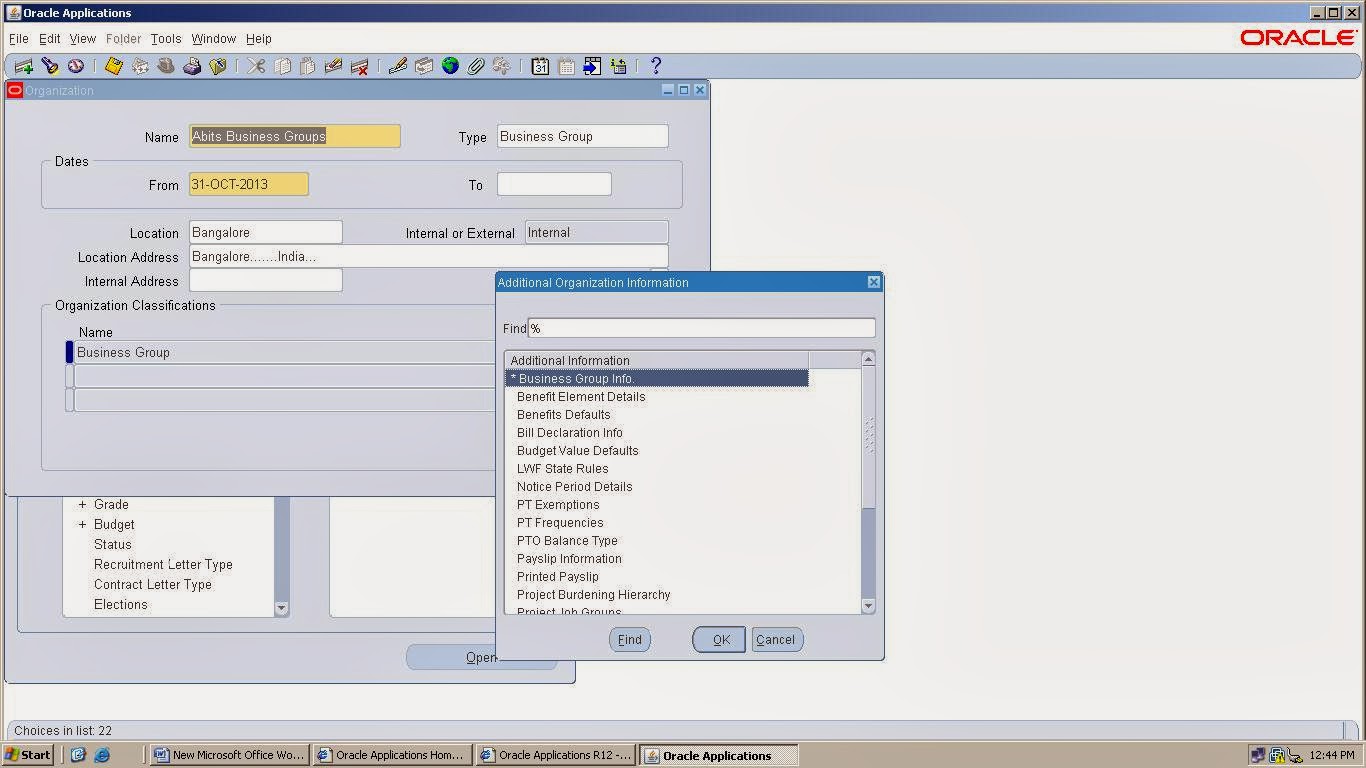The image size is (1366, 768).
Task: Select Contract Letter Type in navigator
Action: (153, 585)
